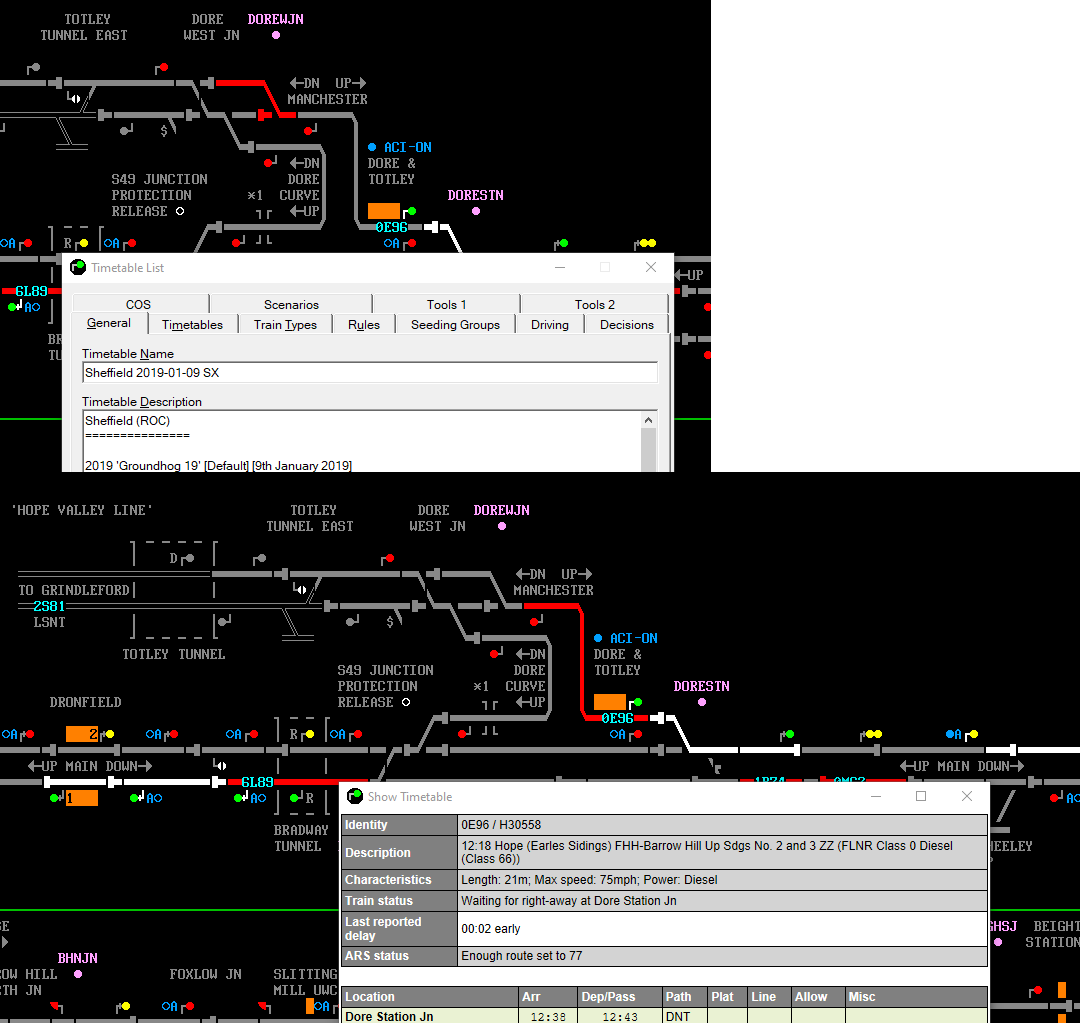
Task: Click the red signal under Totley Tunnel East, upper diagram
Action: point(163,68)
